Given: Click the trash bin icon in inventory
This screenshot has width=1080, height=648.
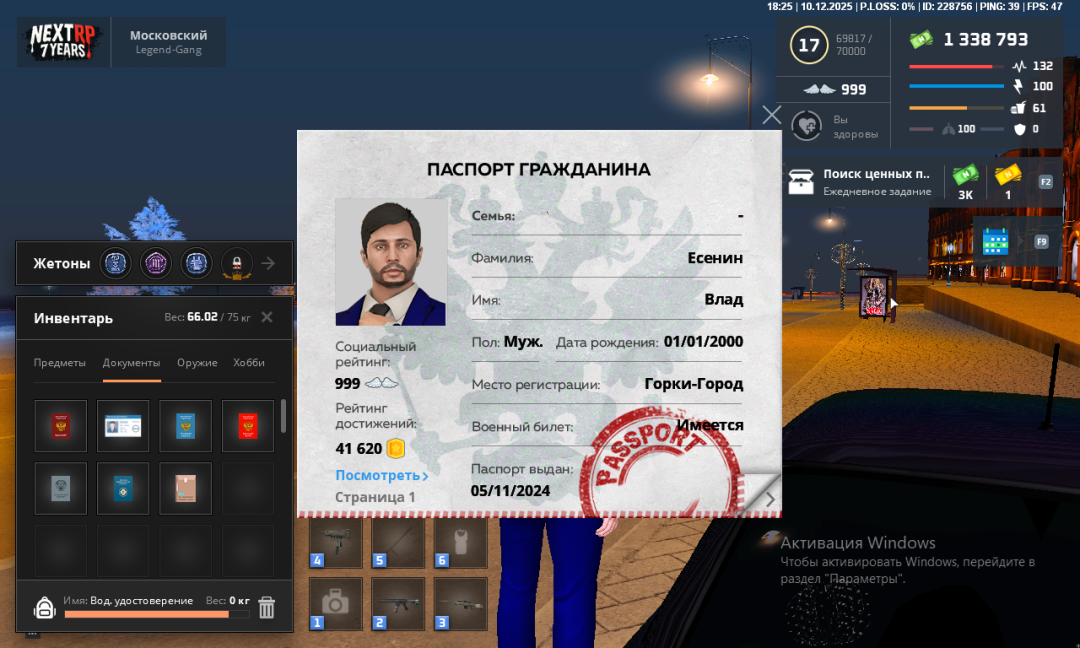Looking at the screenshot, I should coord(267,607).
